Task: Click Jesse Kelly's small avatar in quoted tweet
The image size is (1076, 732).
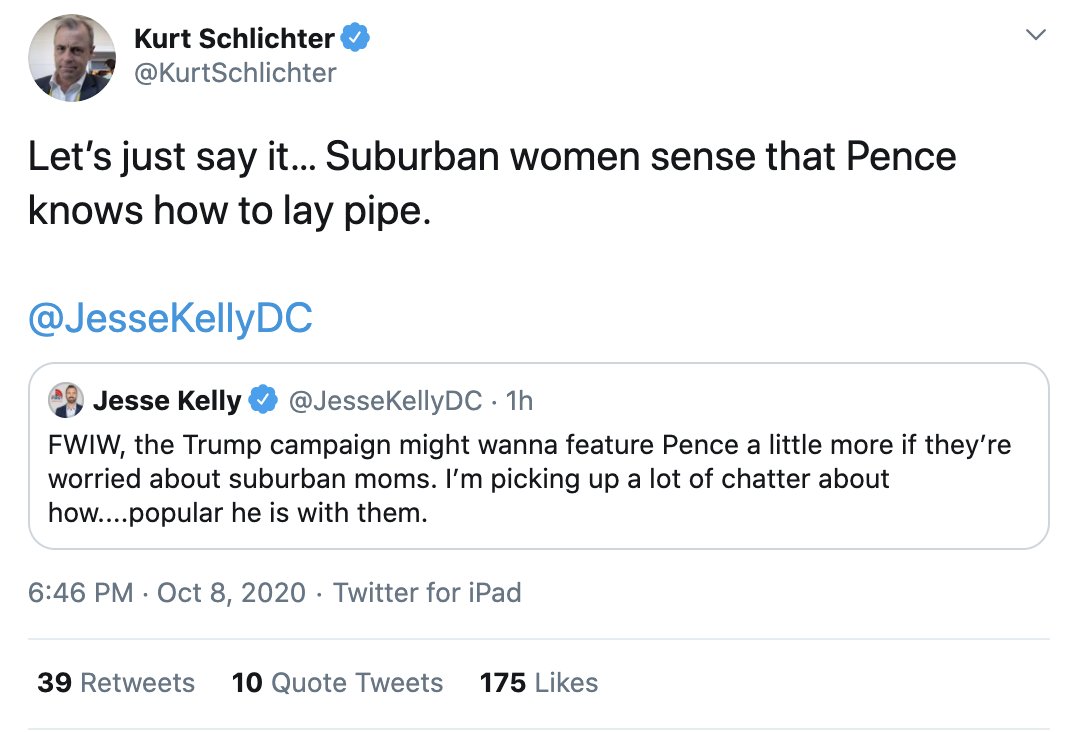Action: click(x=66, y=401)
